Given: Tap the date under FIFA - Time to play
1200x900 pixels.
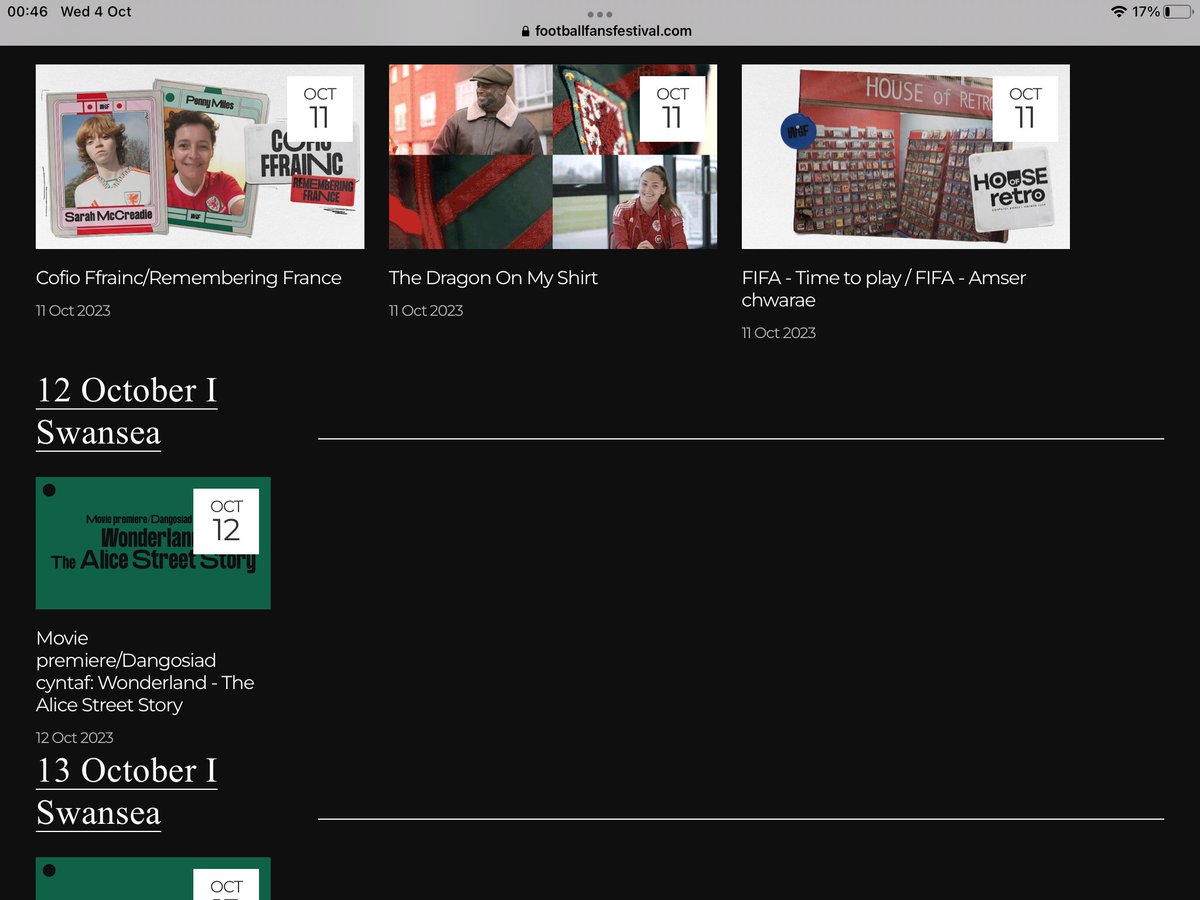Looking at the screenshot, I should (779, 332).
